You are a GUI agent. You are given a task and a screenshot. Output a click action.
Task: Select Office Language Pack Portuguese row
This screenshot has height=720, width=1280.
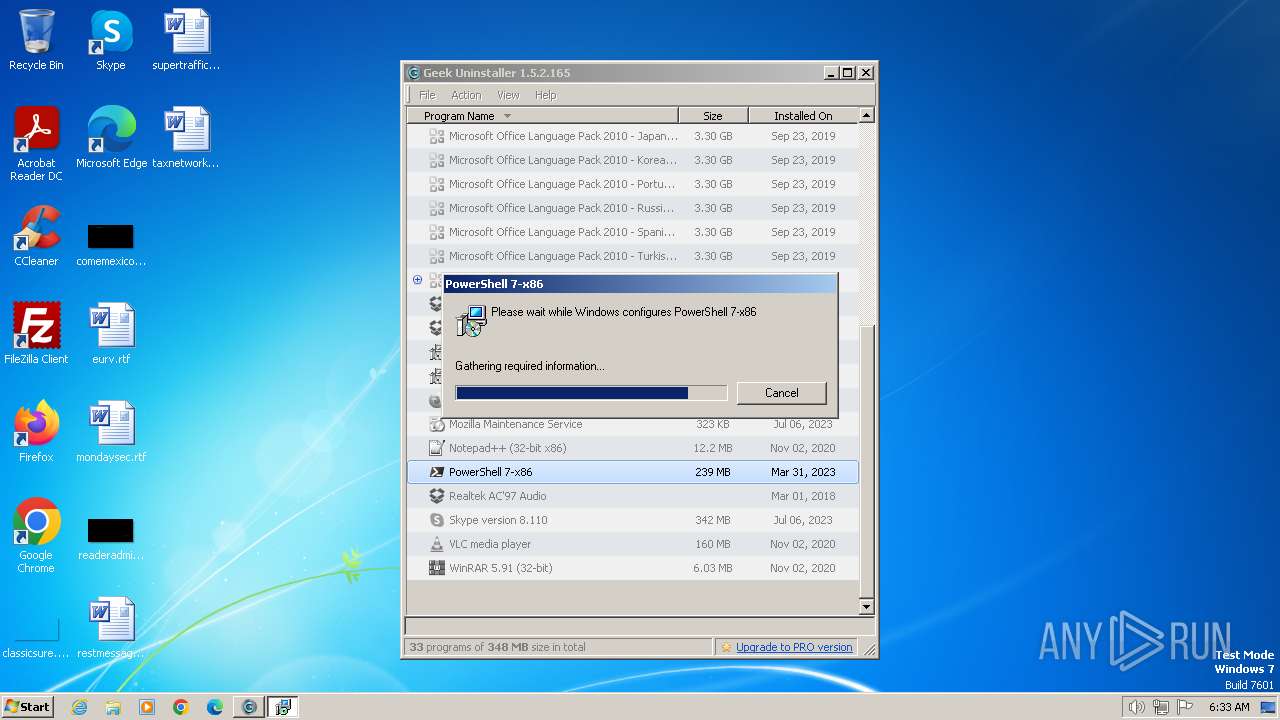[632, 184]
